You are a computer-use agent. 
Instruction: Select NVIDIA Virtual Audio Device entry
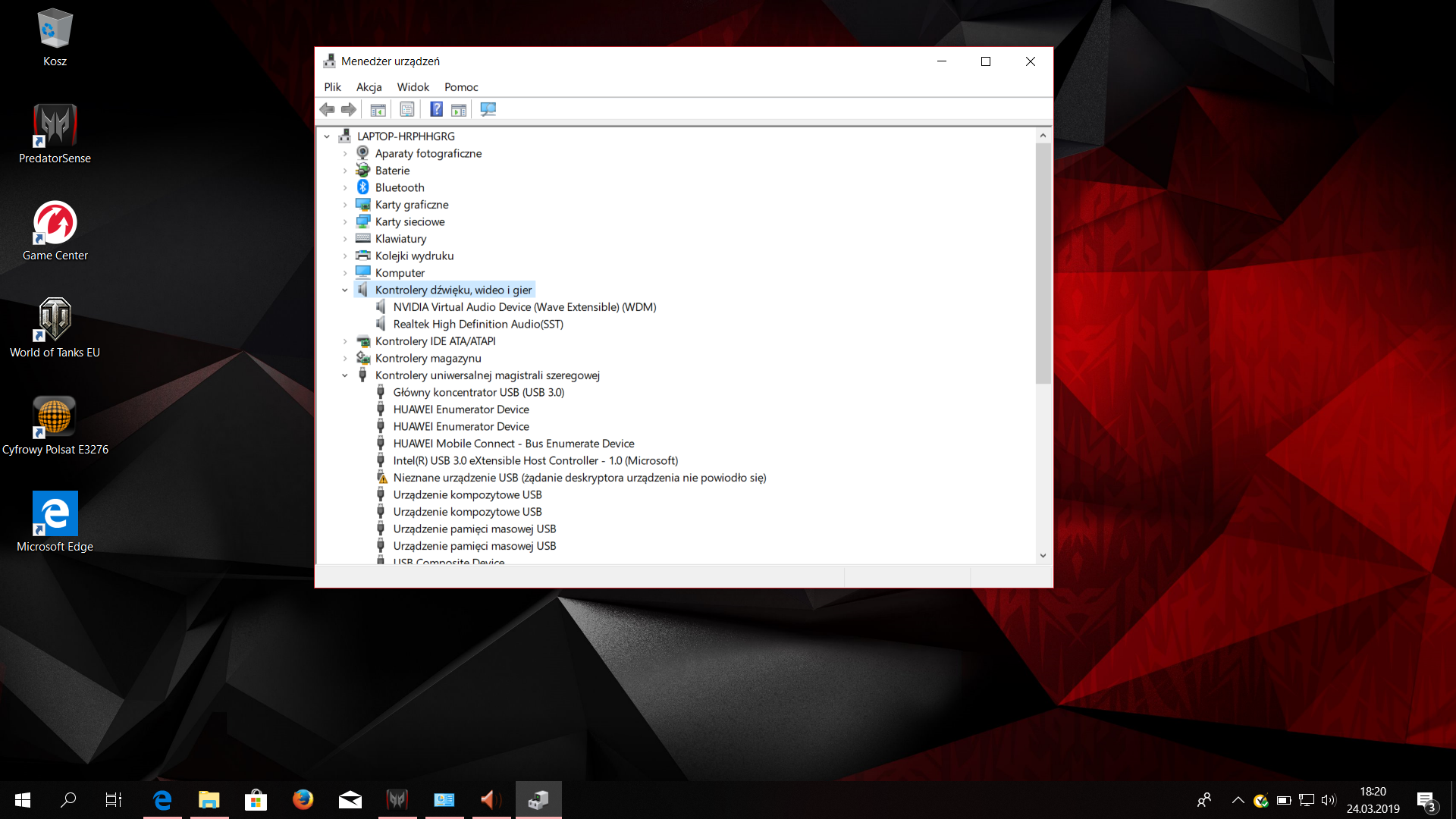524,307
